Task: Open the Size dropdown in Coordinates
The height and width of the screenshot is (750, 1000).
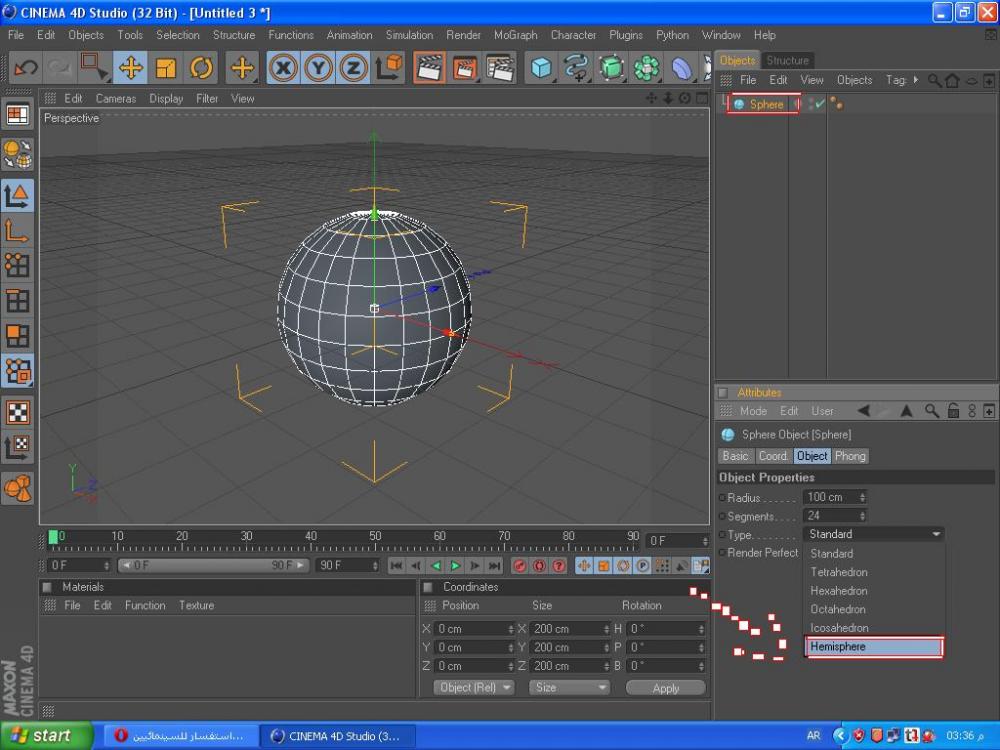Action: pos(570,688)
